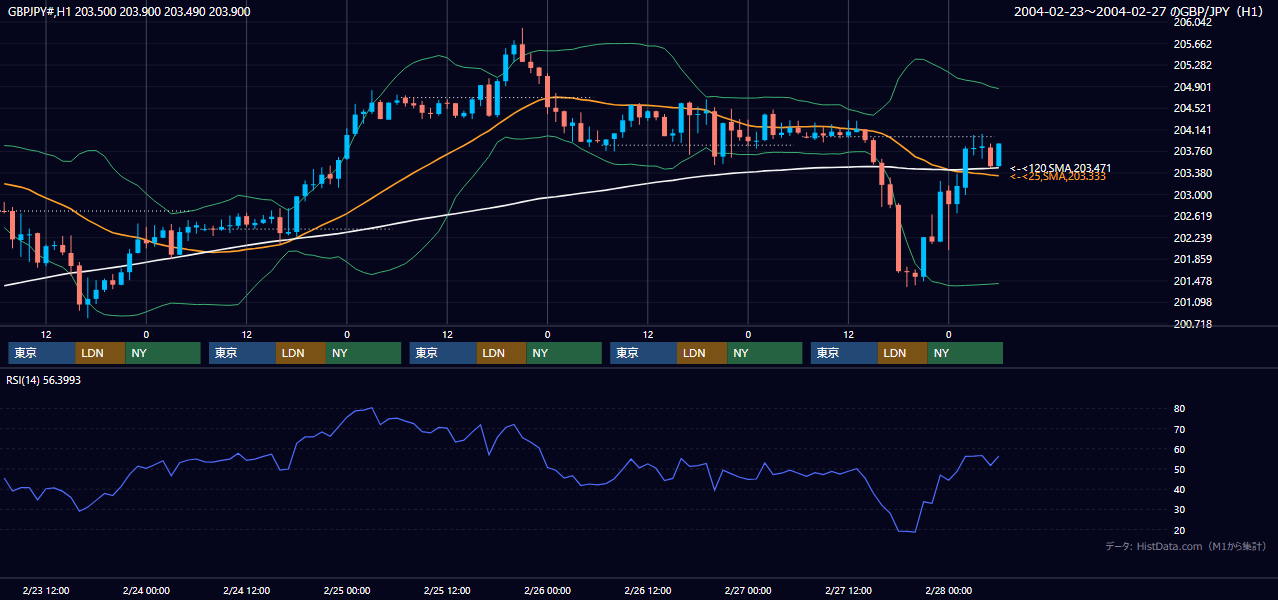Click the date label 2/24 00:00
The width and height of the screenshot is (1278, 600).
(146, 591)
